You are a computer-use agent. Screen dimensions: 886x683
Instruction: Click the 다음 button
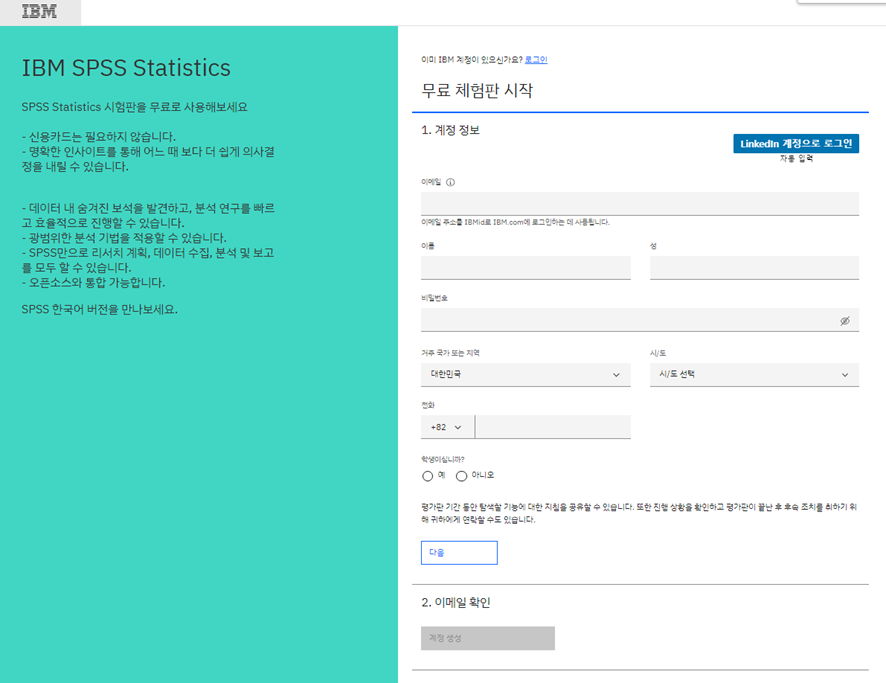[459, 552]
